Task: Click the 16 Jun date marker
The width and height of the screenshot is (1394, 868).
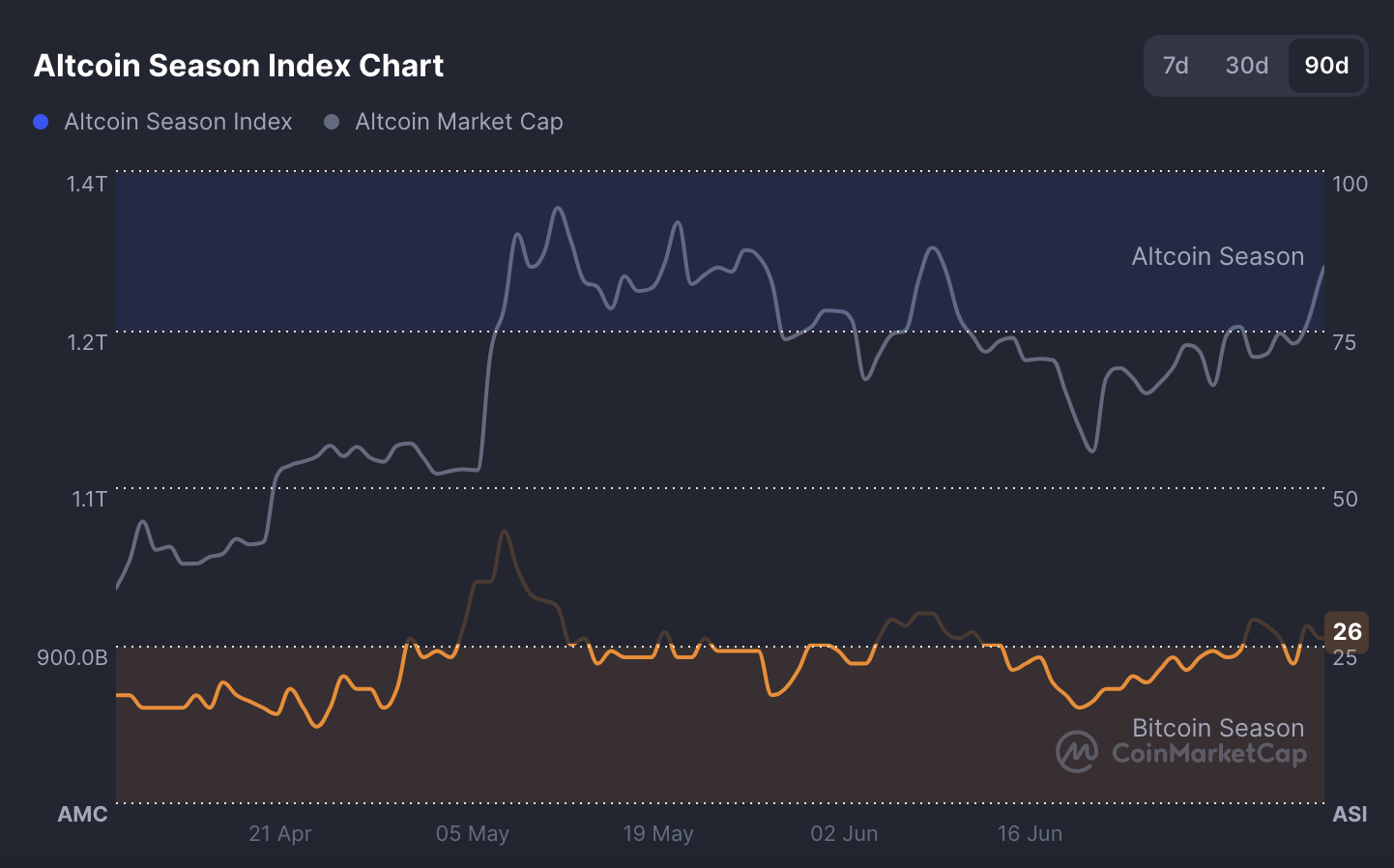Action: pyautogui.click(x=1030, y=833)
